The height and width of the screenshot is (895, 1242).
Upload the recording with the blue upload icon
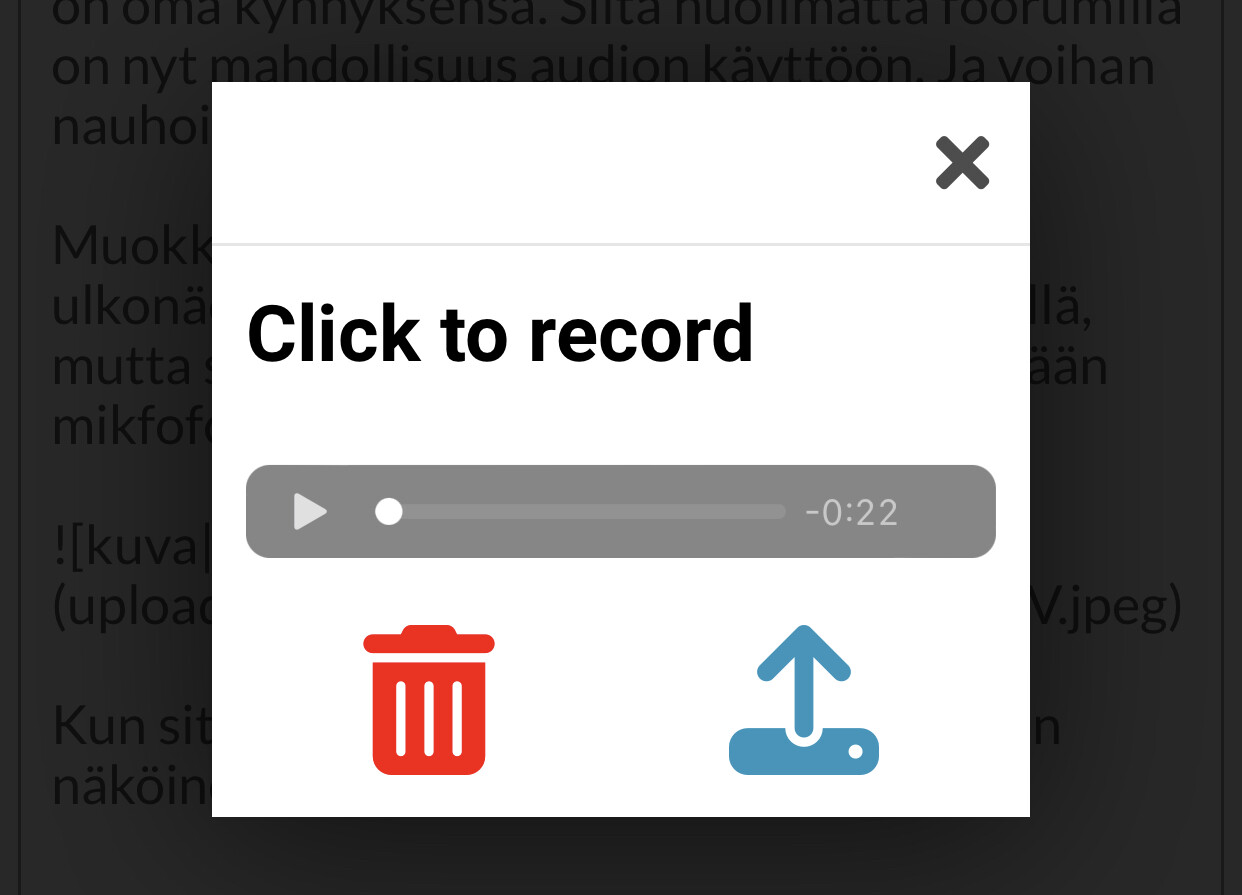[804, 700]
